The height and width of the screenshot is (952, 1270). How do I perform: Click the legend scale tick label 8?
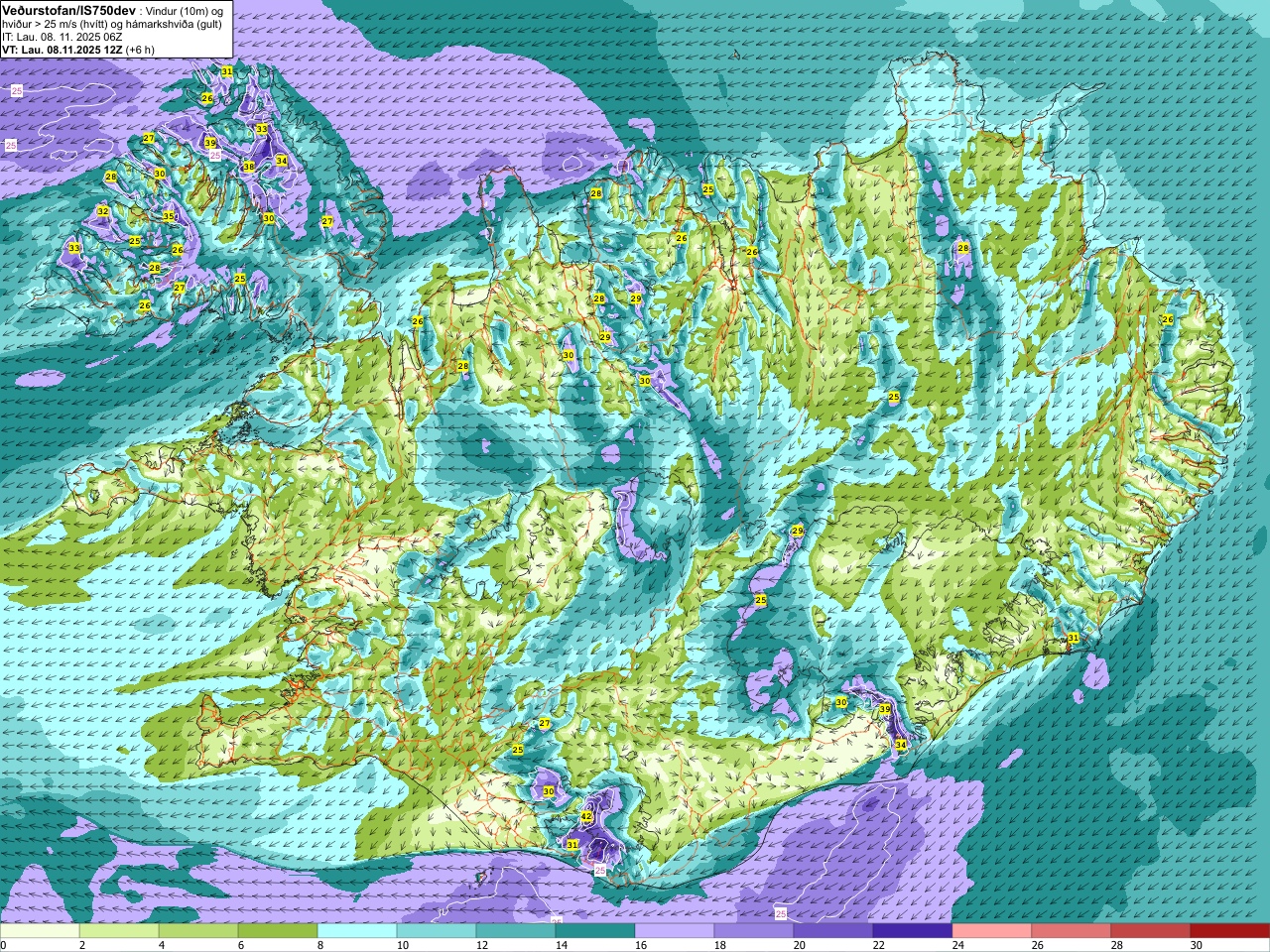(x=320, y=945)
